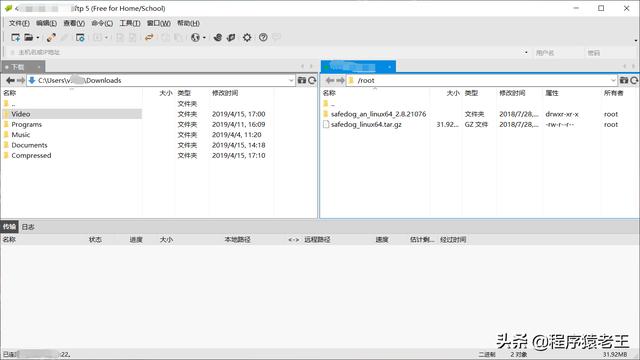The image size is (640, 360).
Task: Open the host address history dropdown
Action: [x=526, y=52]
